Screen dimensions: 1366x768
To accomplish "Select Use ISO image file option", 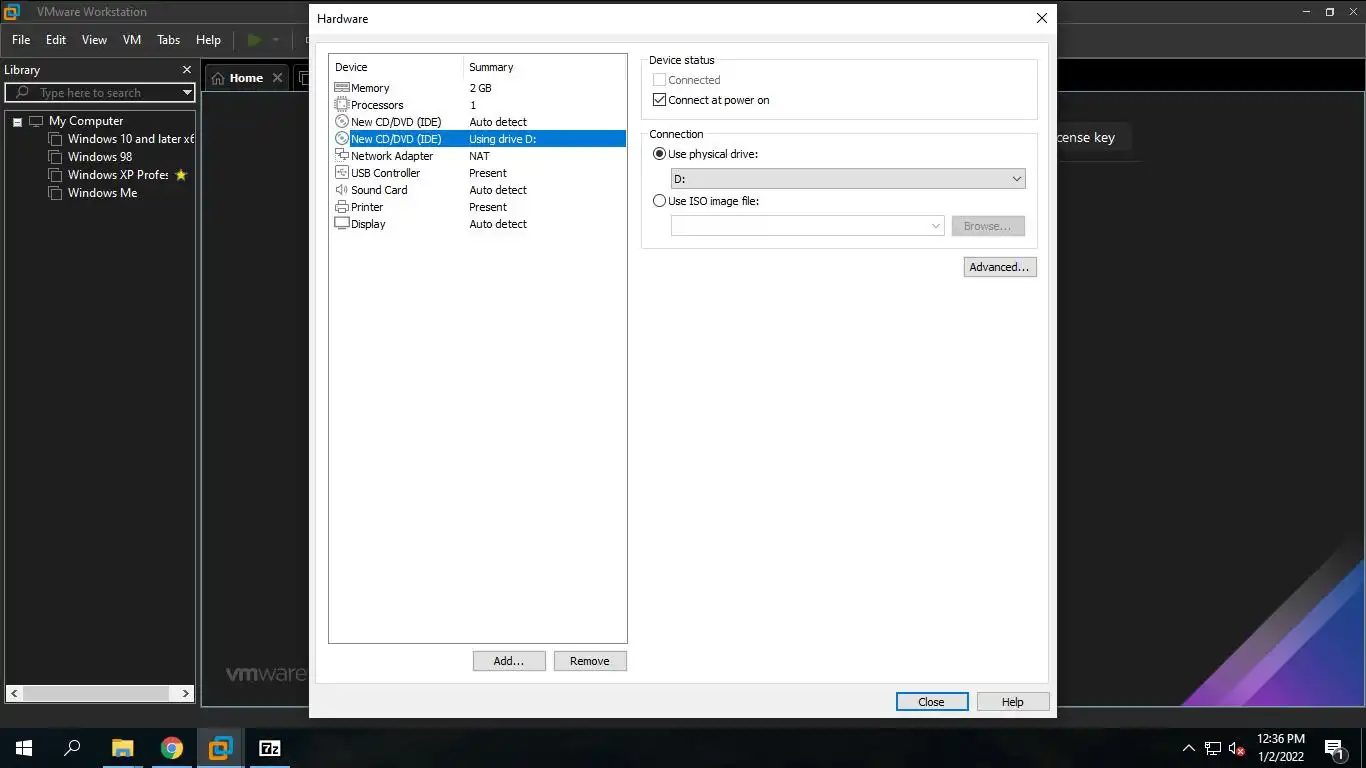I will click(x=659, y=201).
